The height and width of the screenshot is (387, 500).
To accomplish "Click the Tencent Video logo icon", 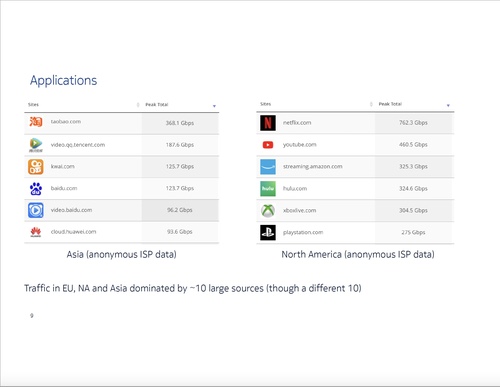I will [36, 145].
